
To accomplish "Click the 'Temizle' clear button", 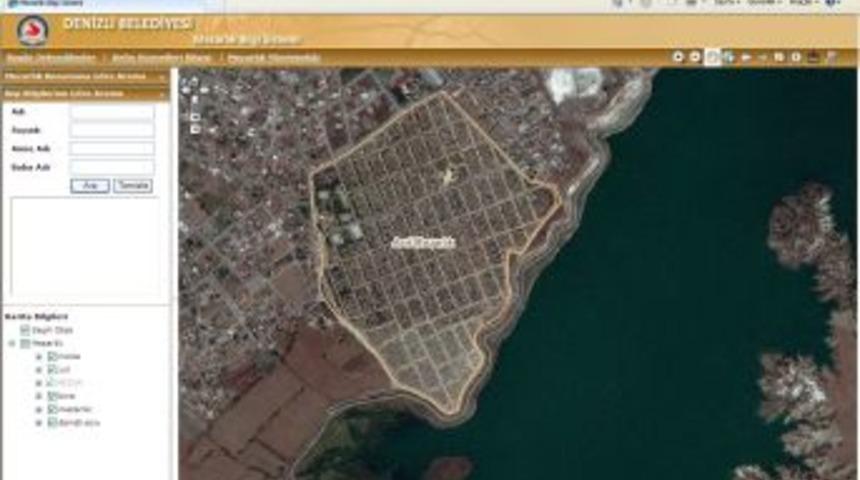I will click(x=132, y=186).
